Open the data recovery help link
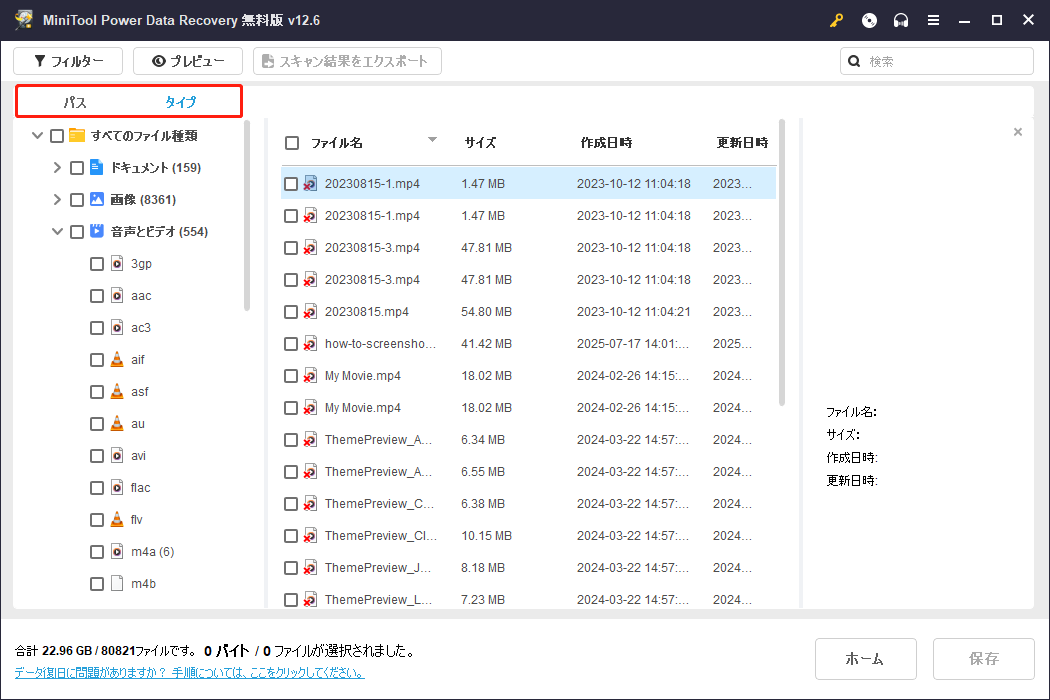 (x=189, y=673)
